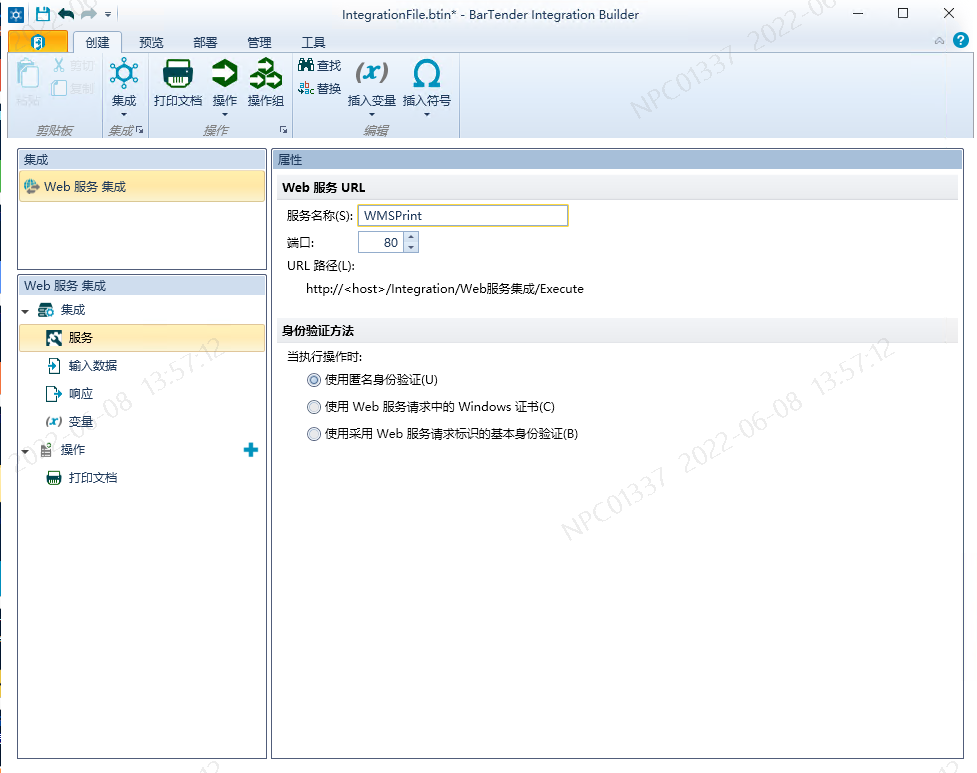
Task: Select 使用匿名身份验证 radio button
Action: pyautogui.click(x=313, y=380)
